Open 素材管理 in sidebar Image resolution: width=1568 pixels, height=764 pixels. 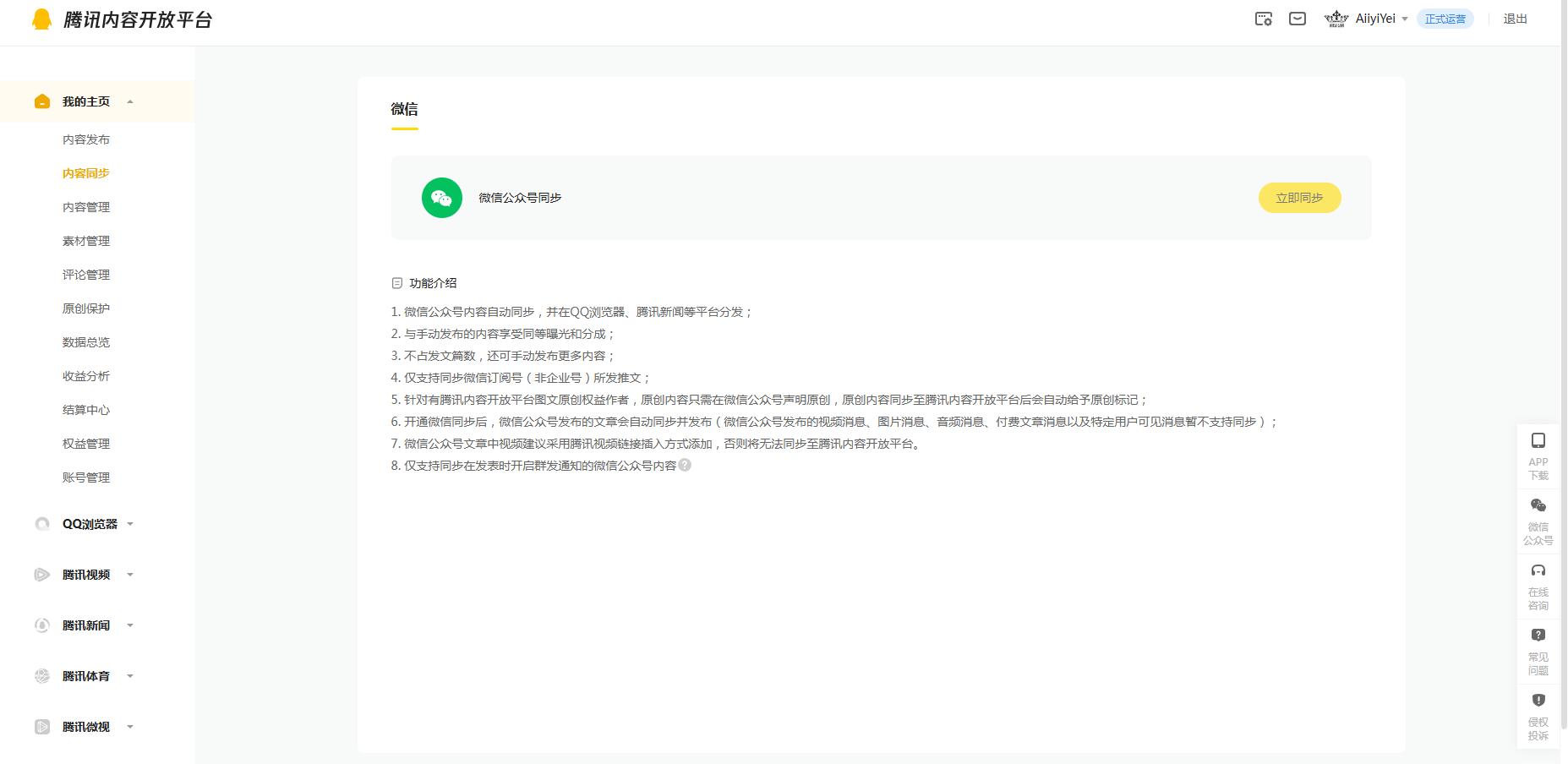(86, 241)
